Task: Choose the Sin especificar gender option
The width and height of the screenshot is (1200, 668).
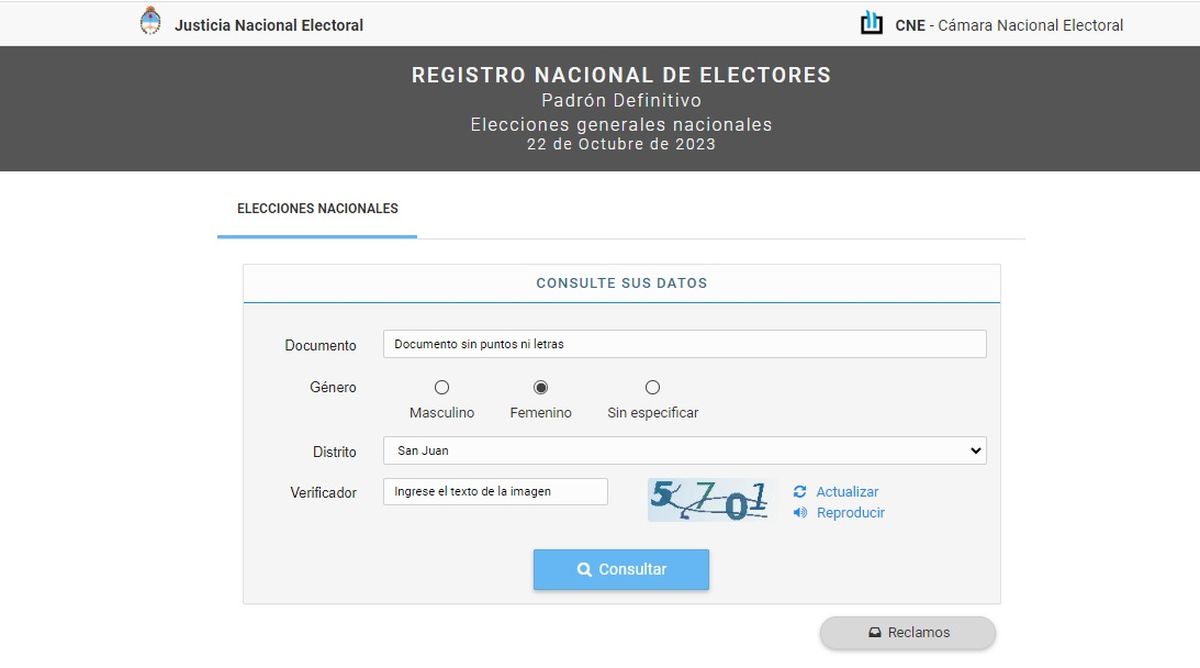Action: pos(652,388)
